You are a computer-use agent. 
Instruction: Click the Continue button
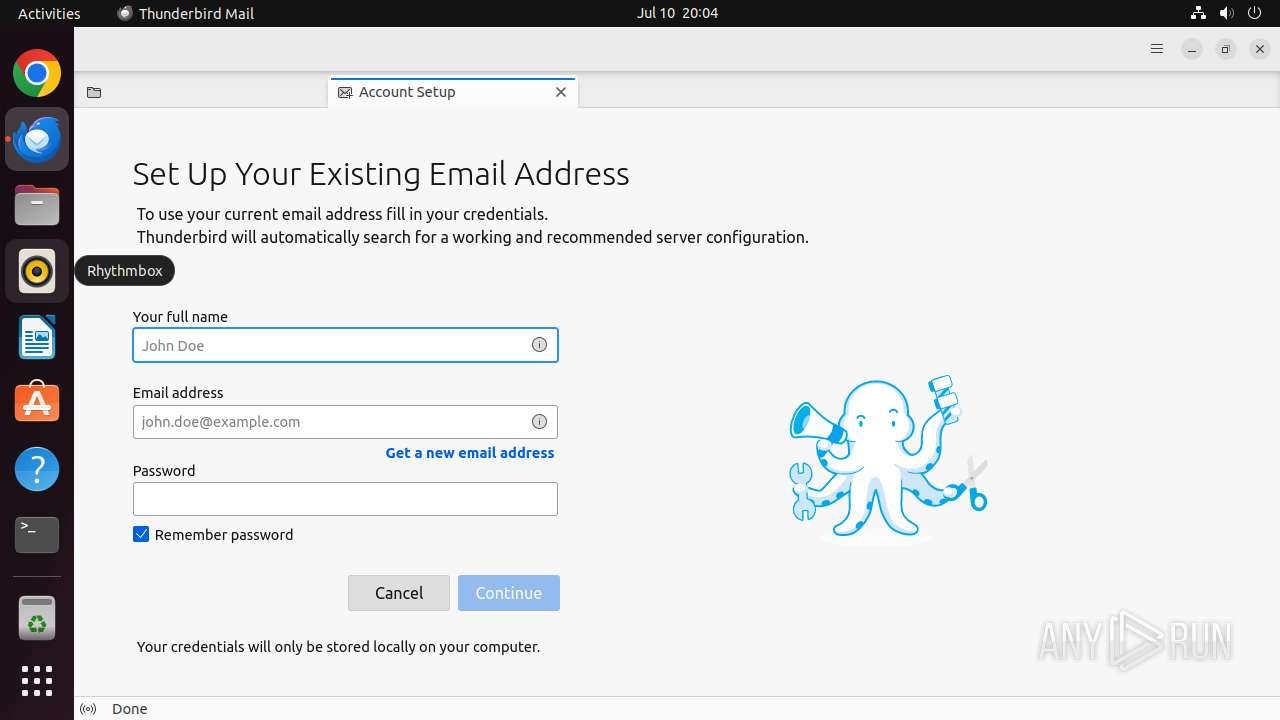[x=509, y=593]
